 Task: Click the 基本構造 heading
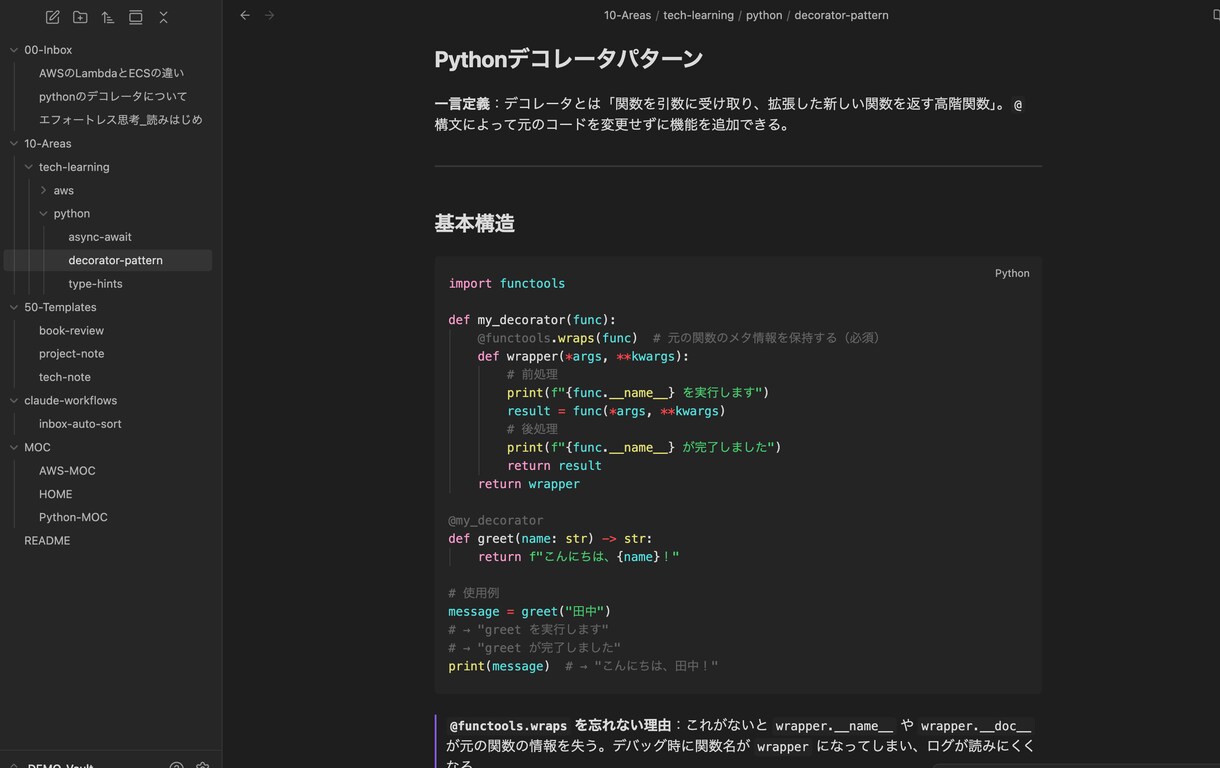(x=474, y=224)
